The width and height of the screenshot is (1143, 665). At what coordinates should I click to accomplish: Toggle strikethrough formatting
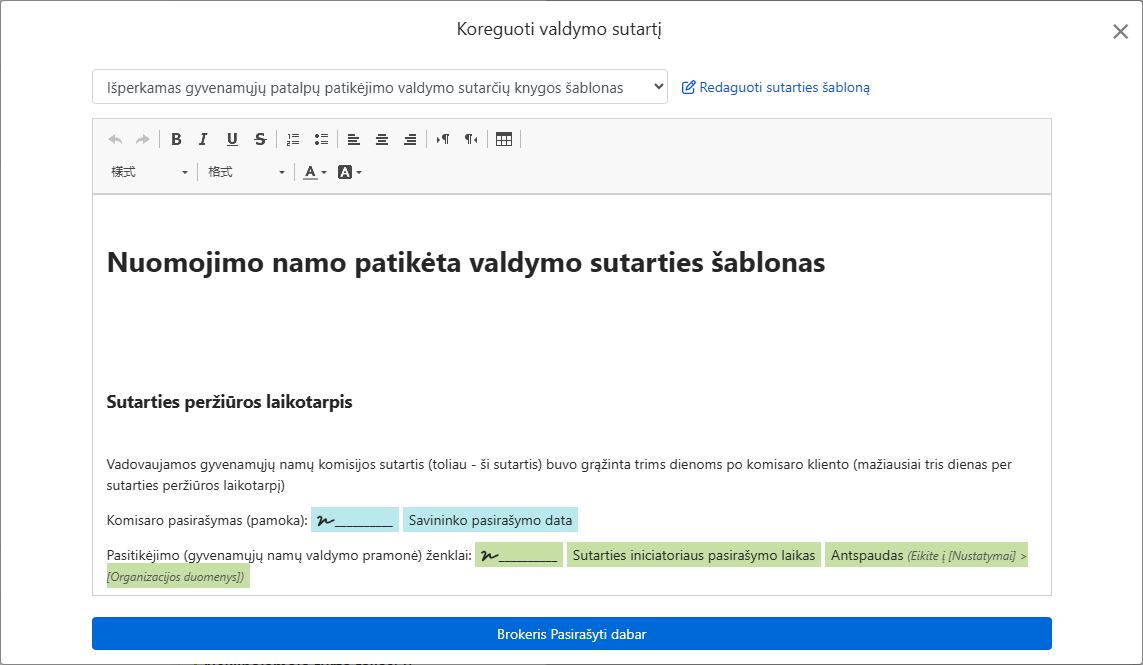pyautogui.click(x=260, y=139)
